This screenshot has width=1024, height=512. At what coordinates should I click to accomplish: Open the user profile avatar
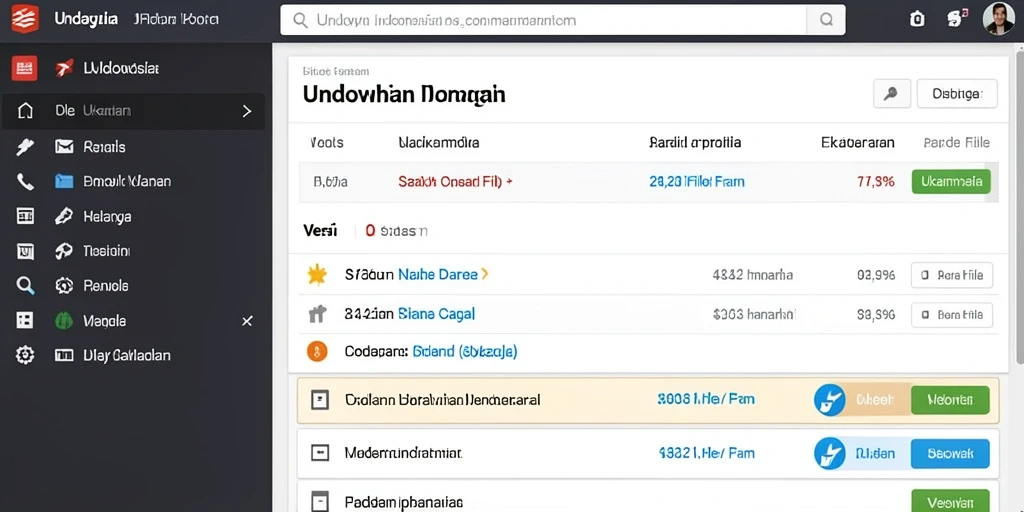coord(999,19)
